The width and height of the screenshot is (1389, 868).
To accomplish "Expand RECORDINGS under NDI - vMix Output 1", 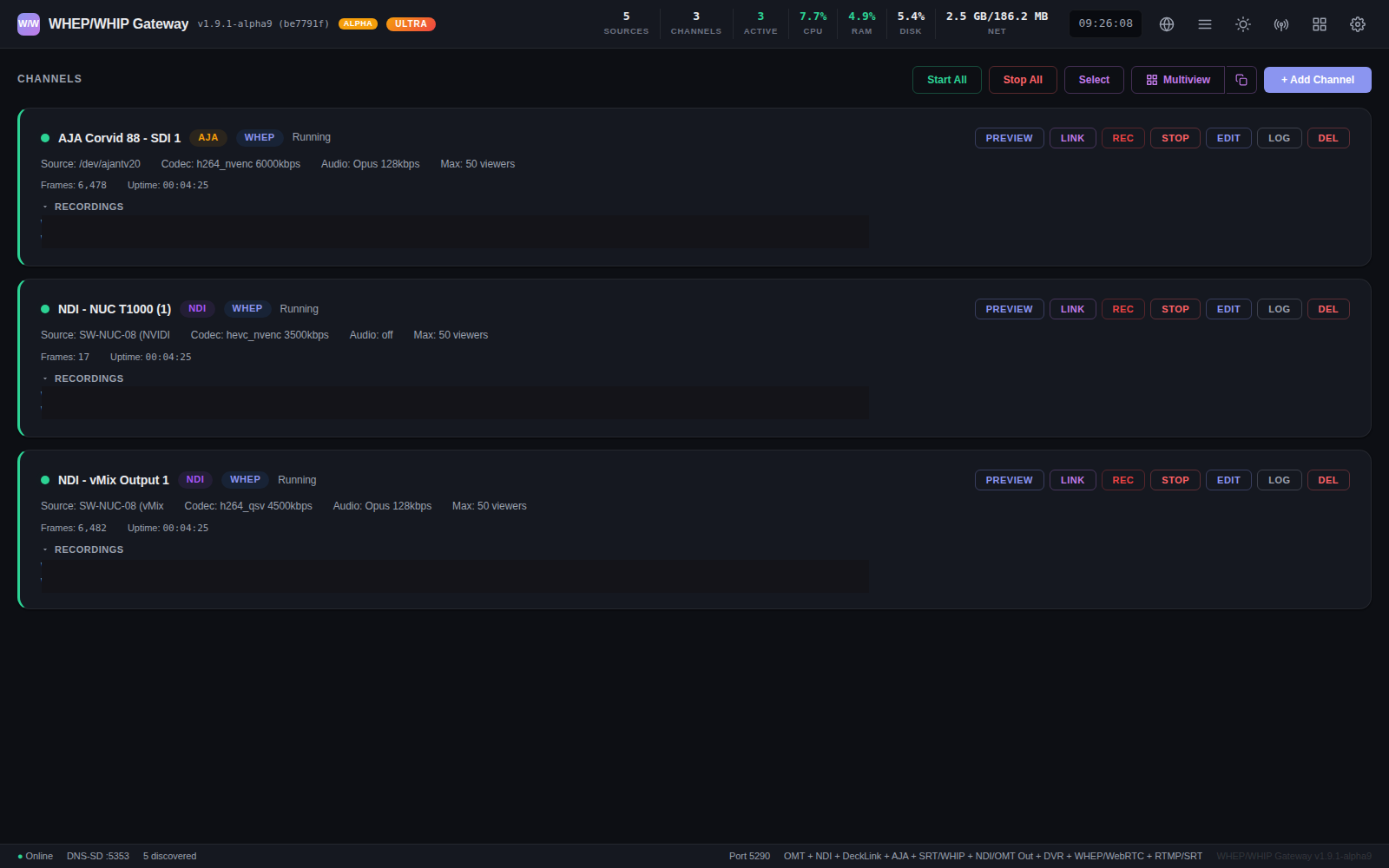I will (83, 549).
